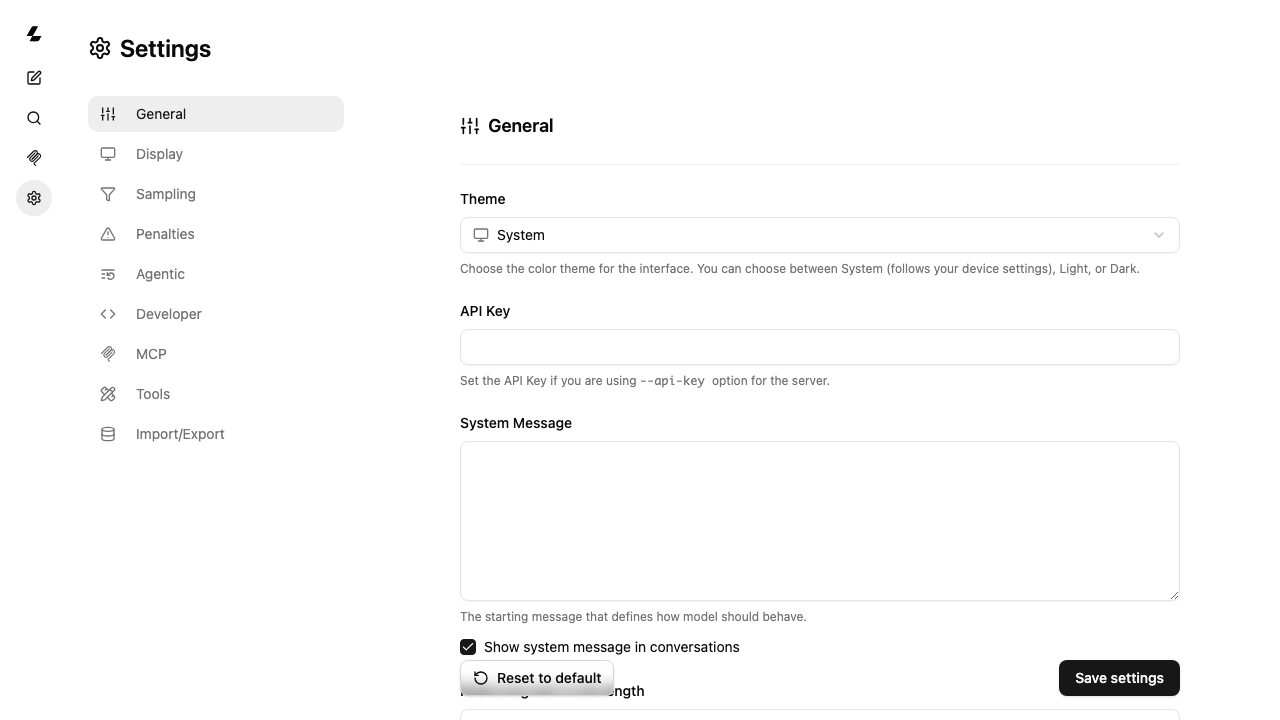Click the General section heading text

(x=521, y=126)
